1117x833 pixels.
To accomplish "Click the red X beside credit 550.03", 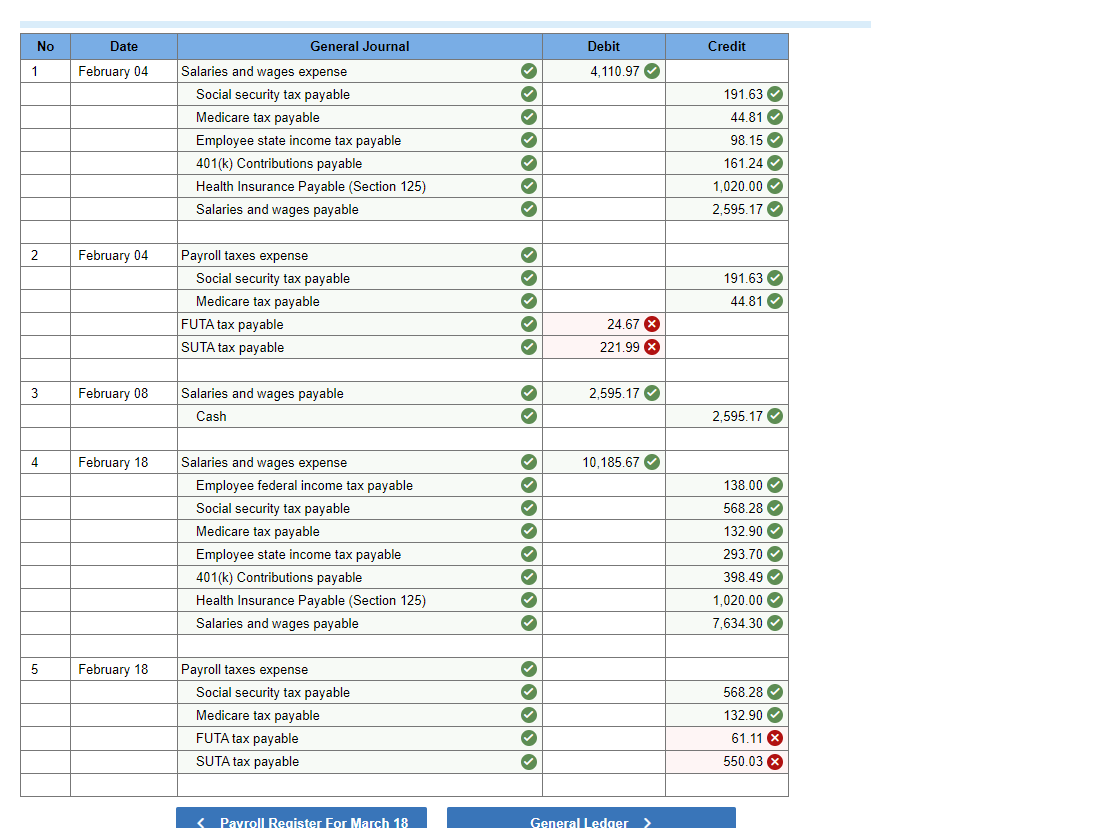I will coord(775,762).
